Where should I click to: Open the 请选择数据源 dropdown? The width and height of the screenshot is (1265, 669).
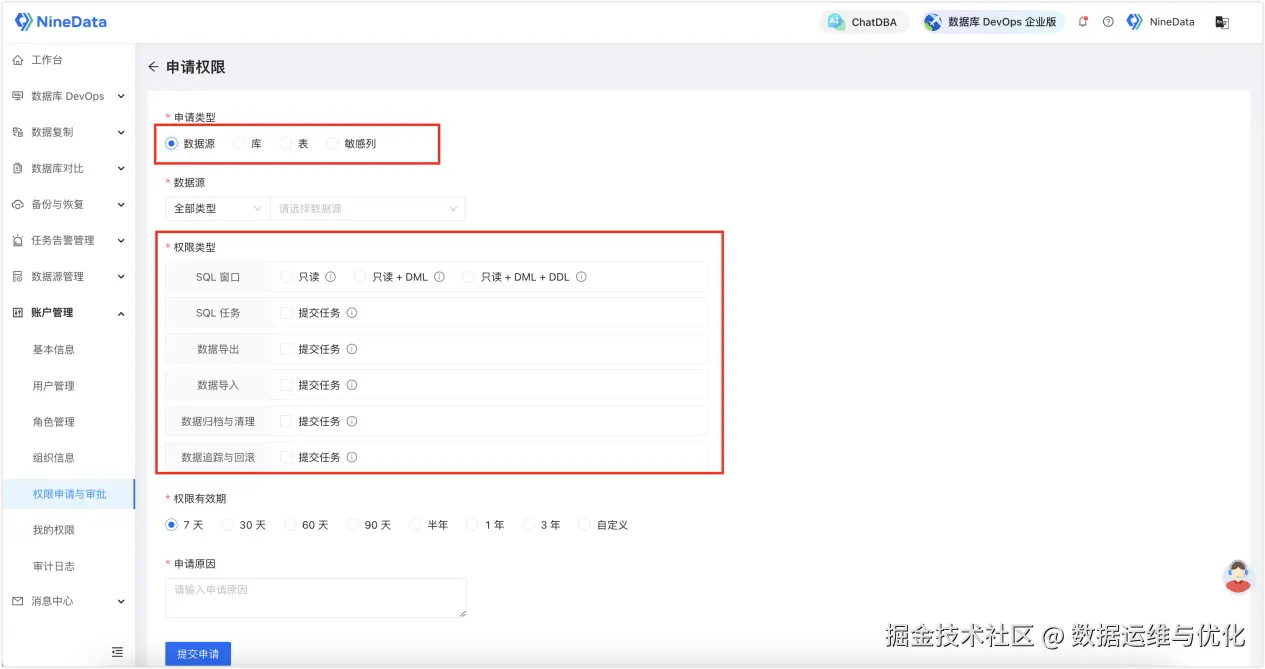pos(367,208)
